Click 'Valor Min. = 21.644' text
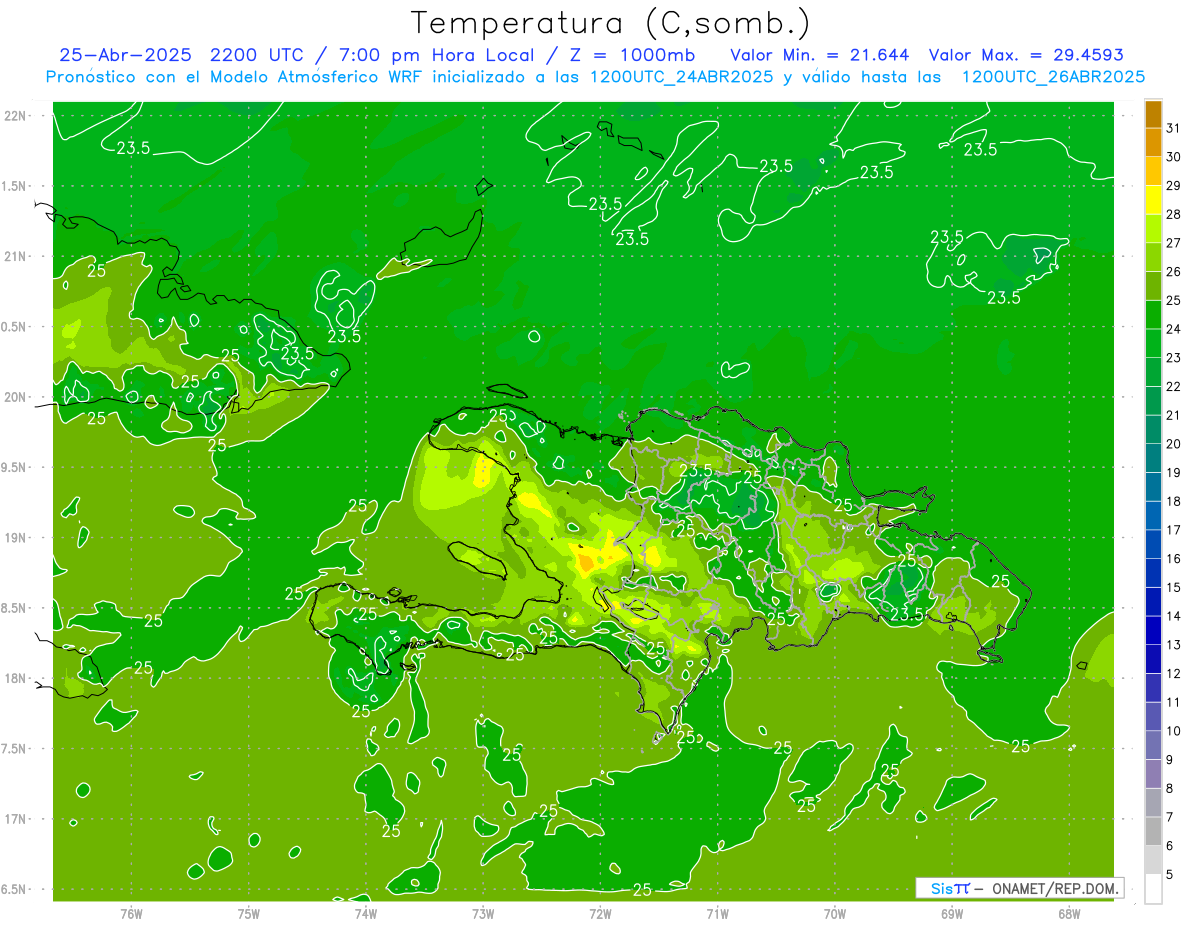 click(819, 55)
